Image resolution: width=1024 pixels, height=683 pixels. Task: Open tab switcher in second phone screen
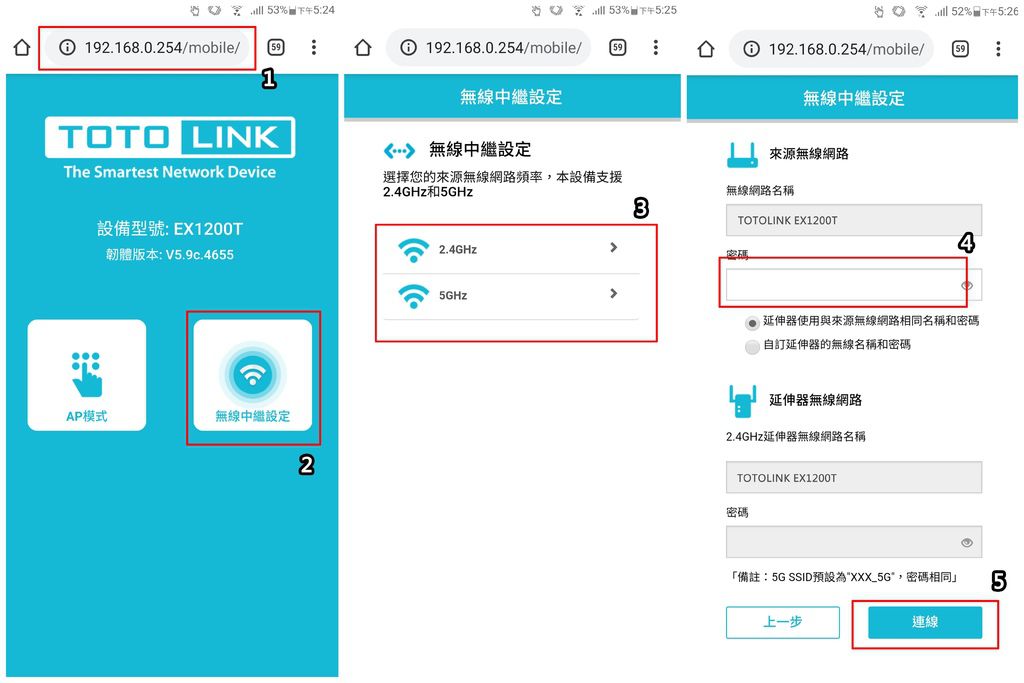618,48
